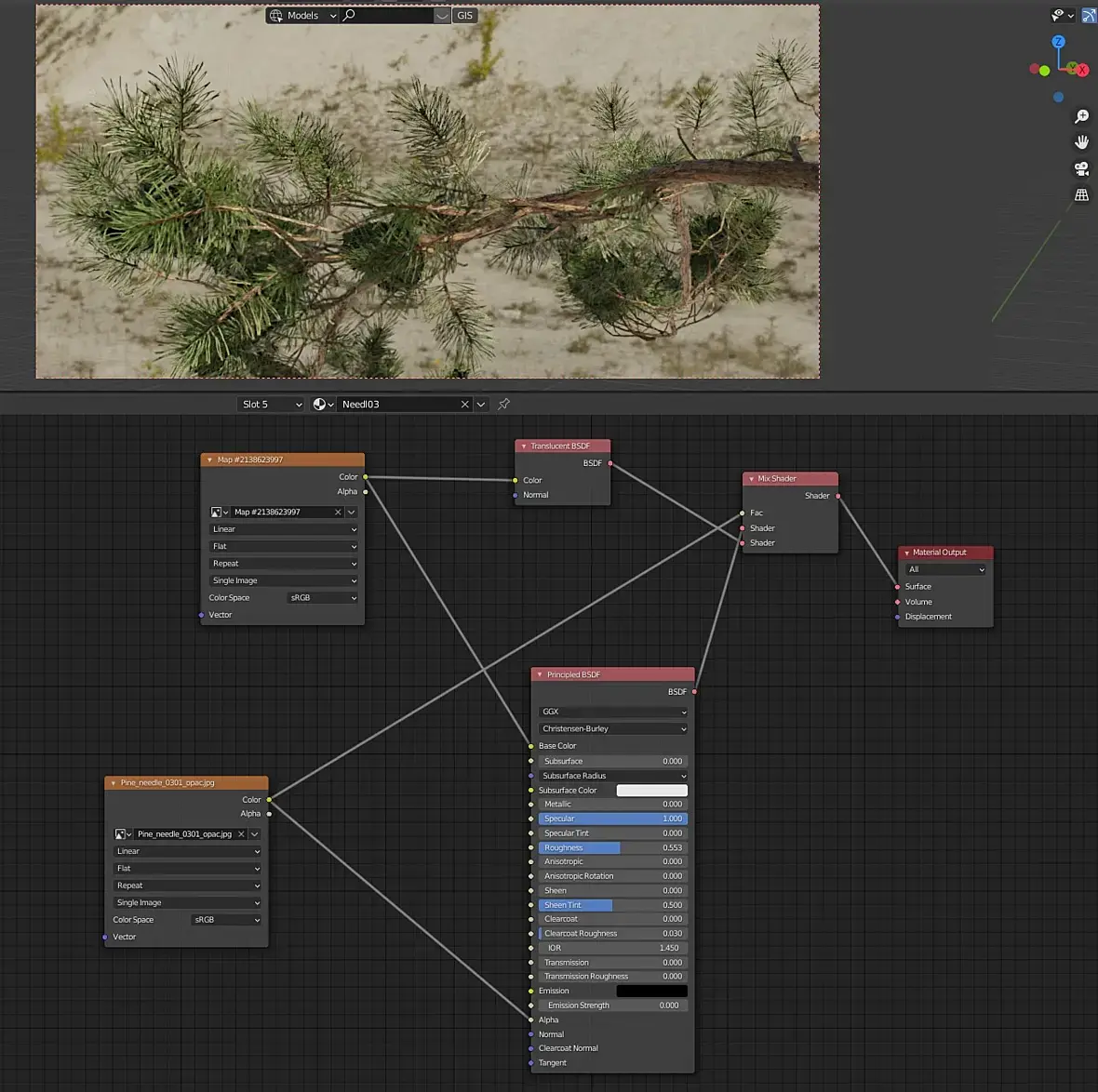Open Repeat dropdown in Pine_needle node
Screen dimensions: 1098x1092
click(188, 886)
